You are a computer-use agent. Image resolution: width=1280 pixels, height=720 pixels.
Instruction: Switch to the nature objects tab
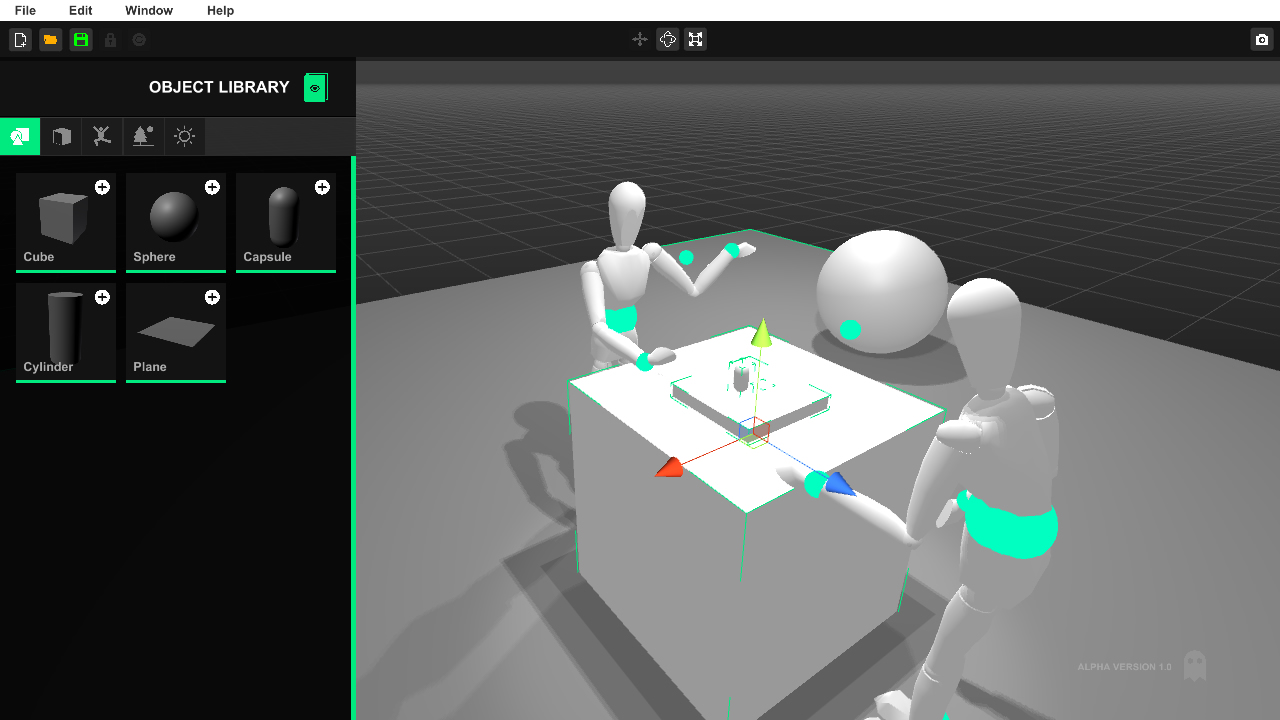tap(142, 136)
